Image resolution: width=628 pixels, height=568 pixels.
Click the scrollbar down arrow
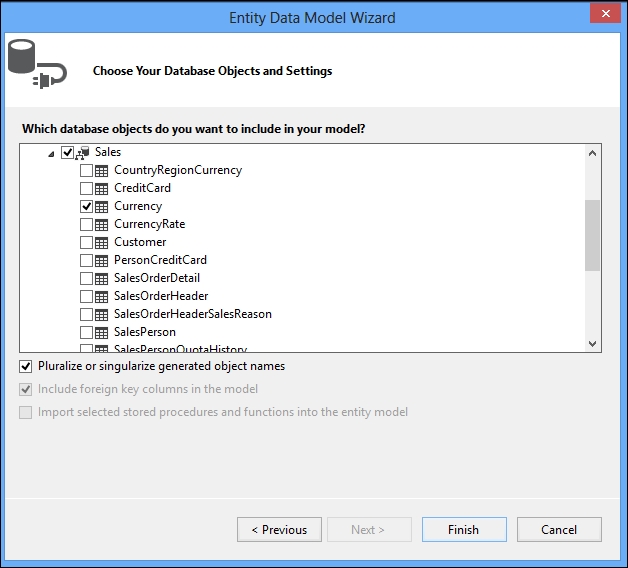592,343
